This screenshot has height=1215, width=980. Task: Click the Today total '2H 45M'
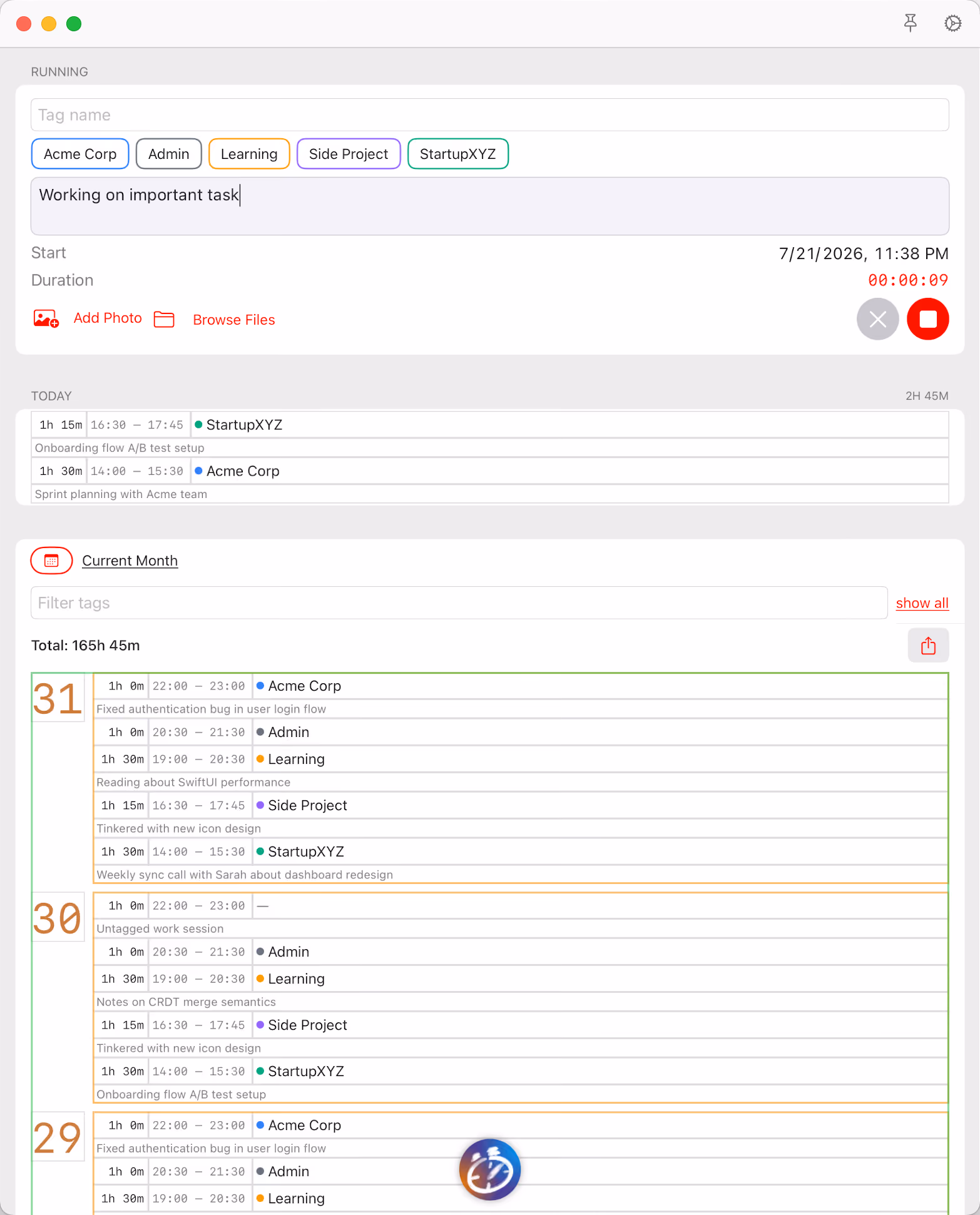(x=927, y=396)
